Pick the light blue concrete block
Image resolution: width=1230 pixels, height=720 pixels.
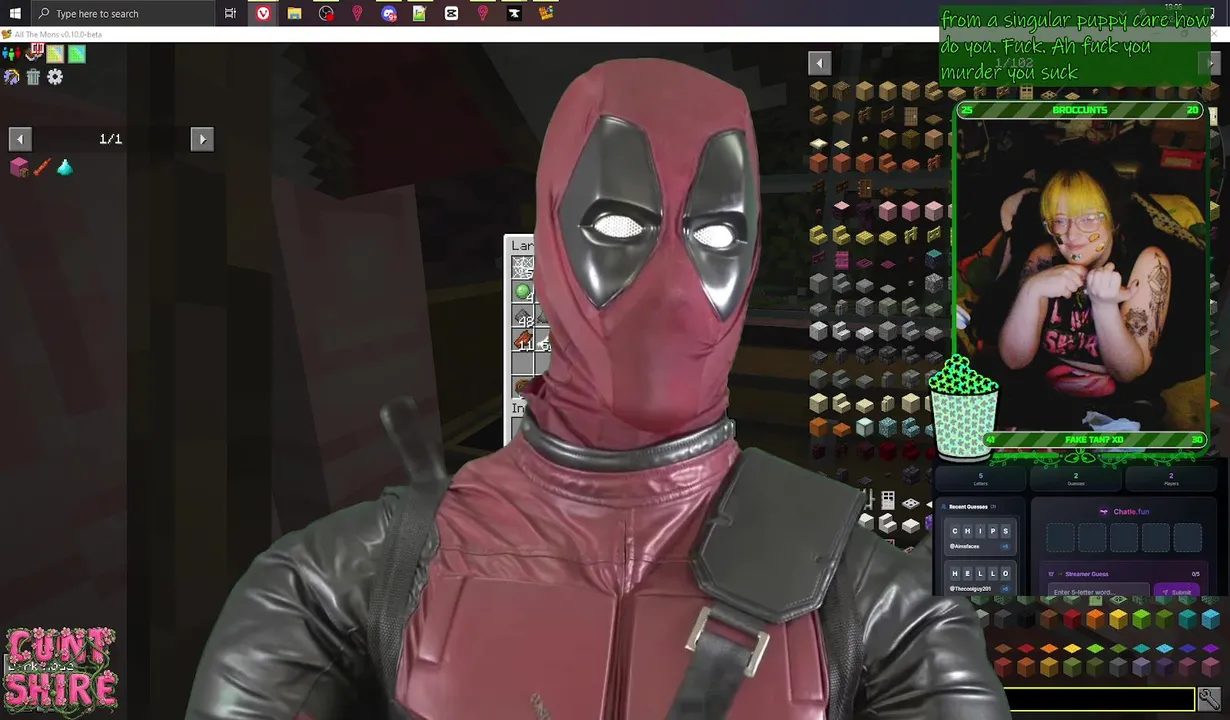(1209, 621)
